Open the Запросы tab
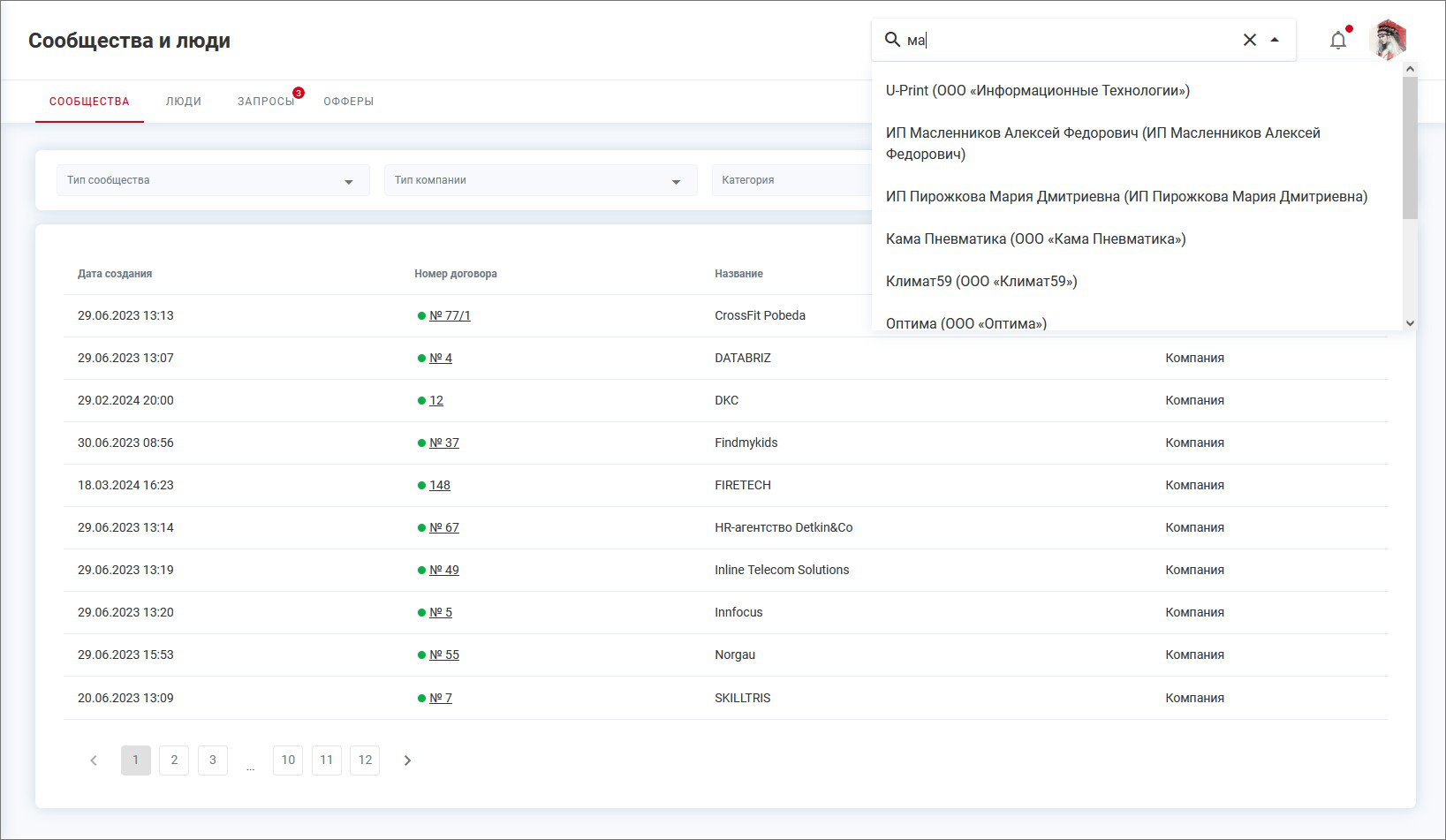This screenshot has height=840, width=1446. point(266,102)
